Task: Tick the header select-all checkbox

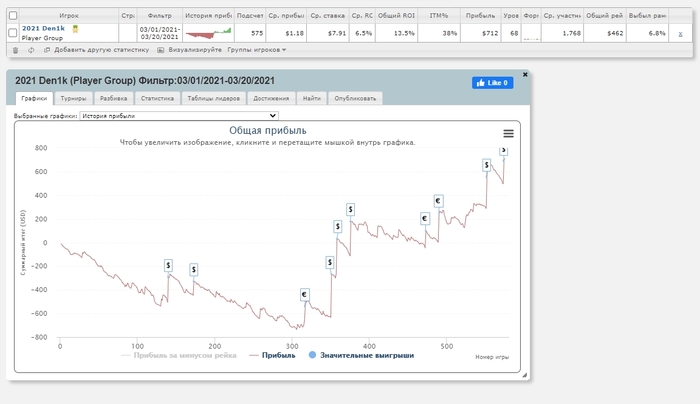Action: 13,16
